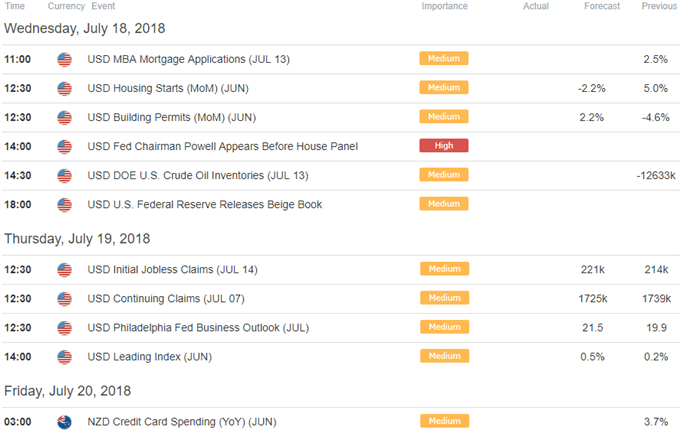Click the US flag beside Building Permits
Image resolution: width=680 pixels, height=436 pixels.
(64, 118)
